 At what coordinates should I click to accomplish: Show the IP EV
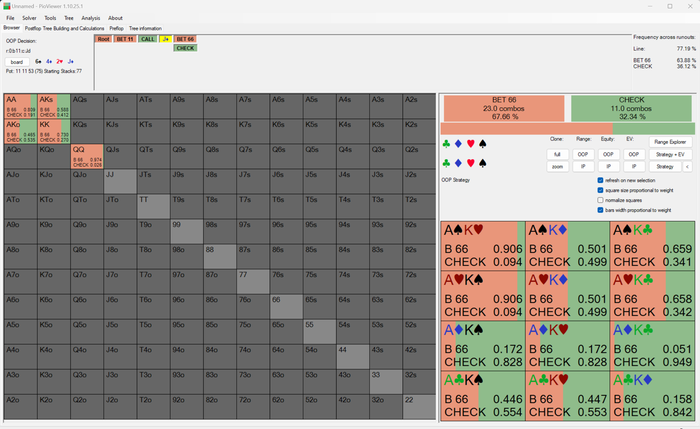coord(633,167)
